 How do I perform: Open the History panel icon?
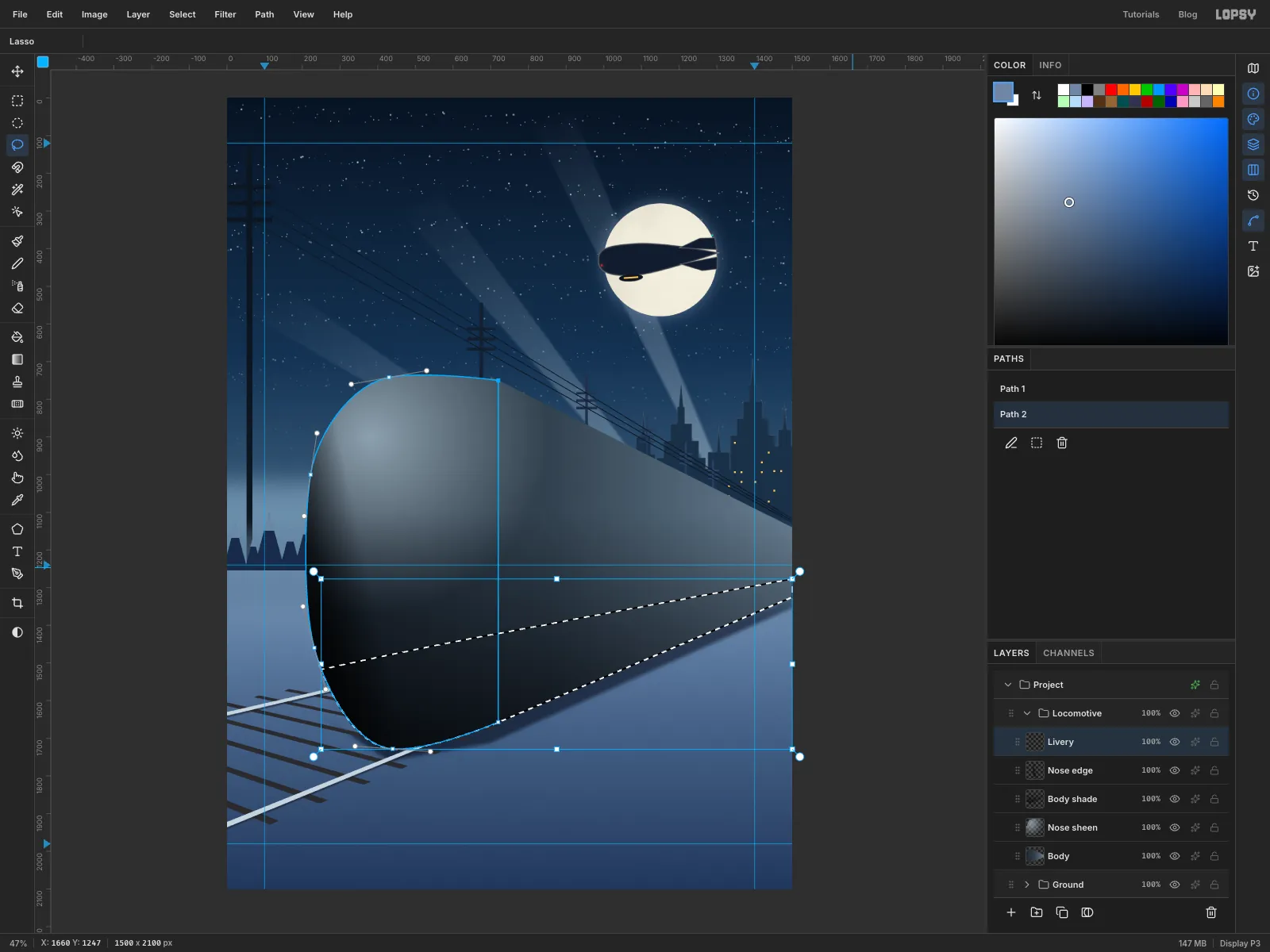tap(1253, 195)
